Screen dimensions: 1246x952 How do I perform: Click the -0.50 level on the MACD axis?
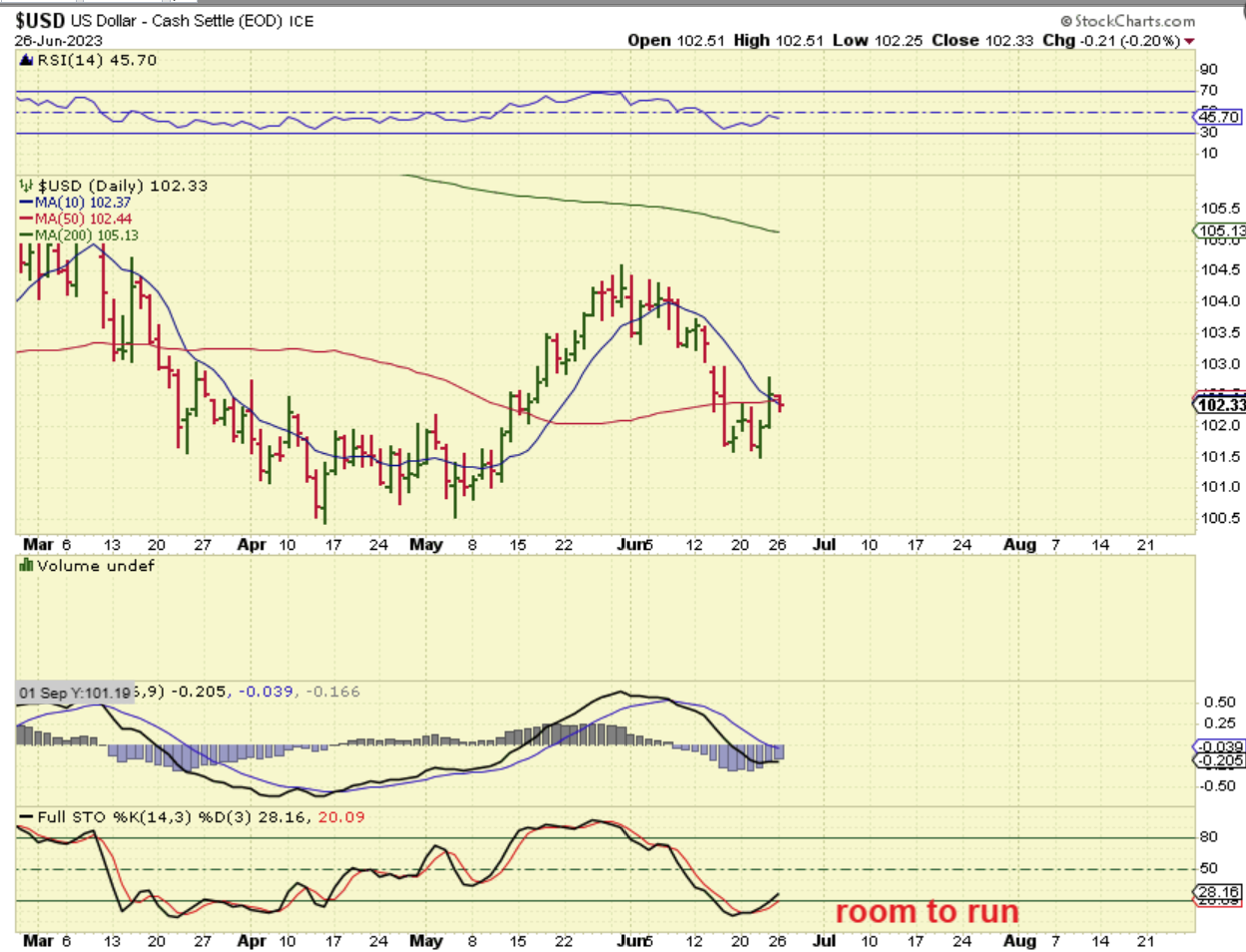click(x=1217, y=786)
